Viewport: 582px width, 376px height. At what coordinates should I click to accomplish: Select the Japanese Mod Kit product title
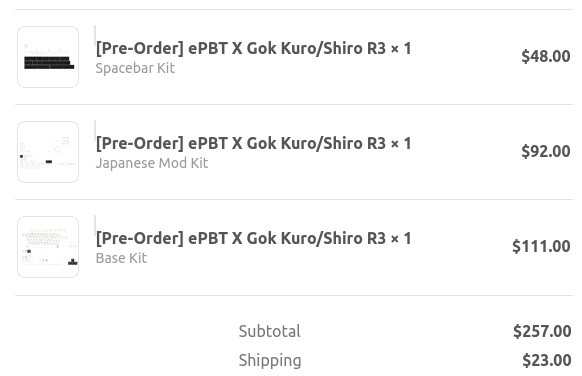click(x=253, y=144)
